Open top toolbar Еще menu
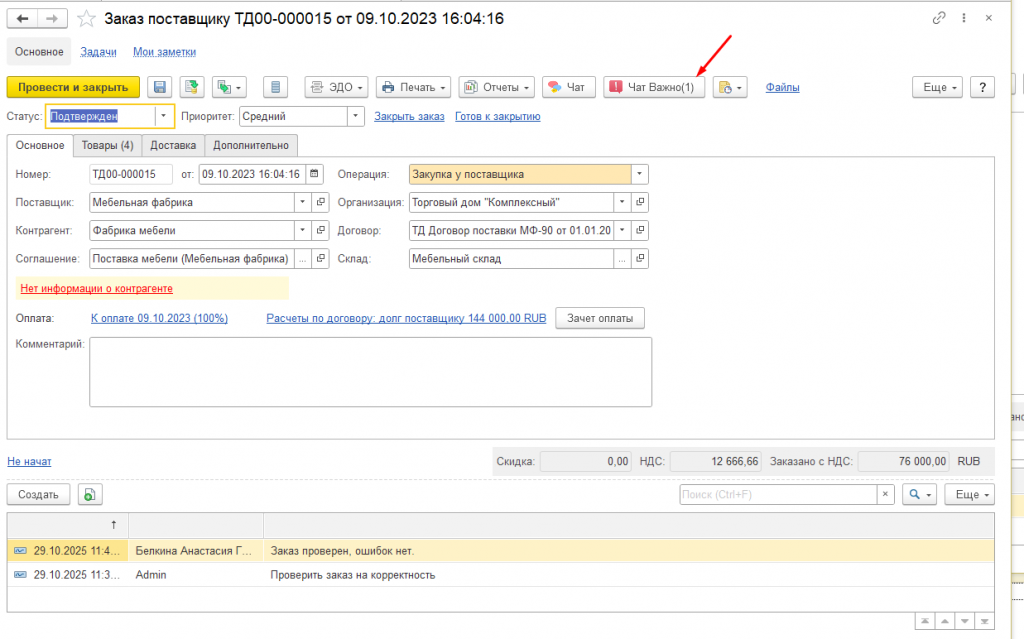 [x=937, y=87]
